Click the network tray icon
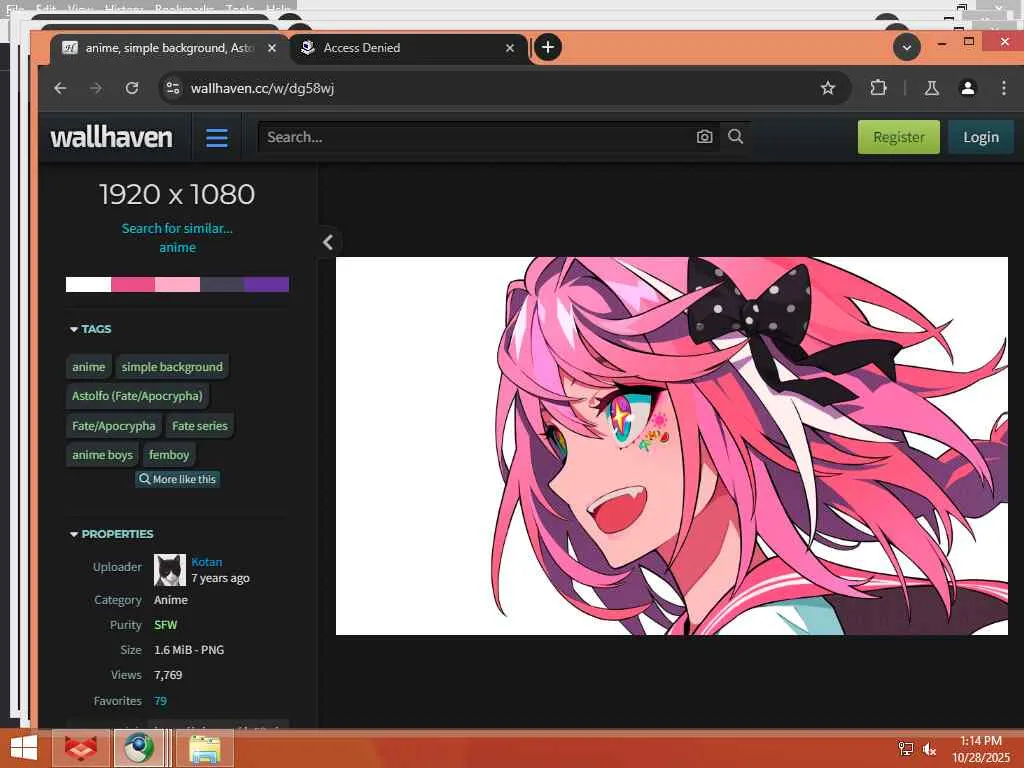 point(906,748)
